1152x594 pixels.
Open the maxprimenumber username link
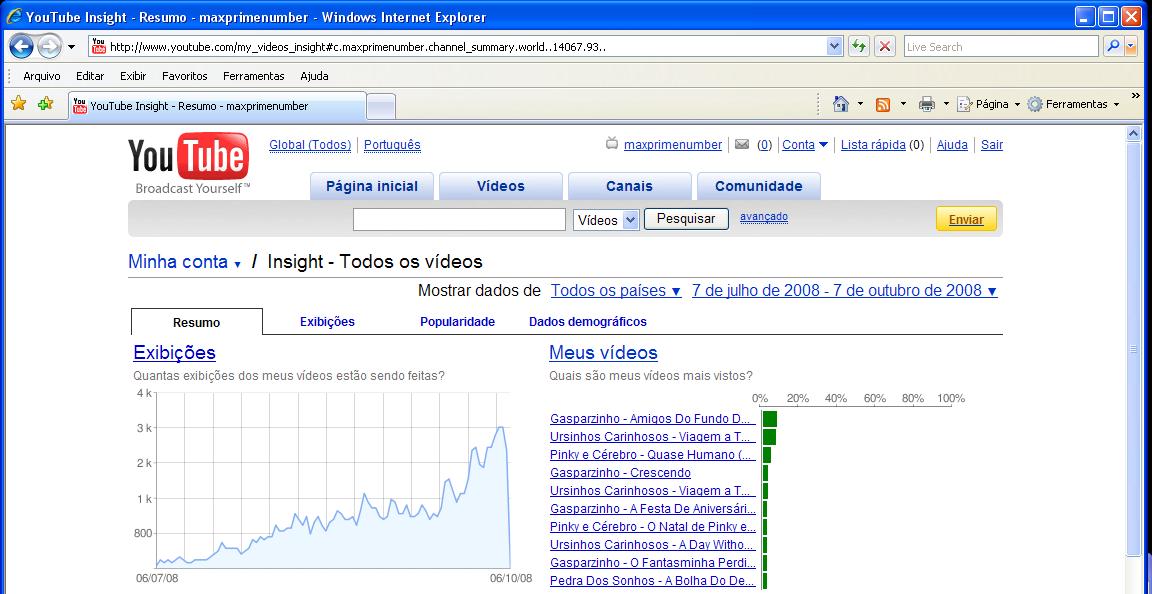[673, 145]
